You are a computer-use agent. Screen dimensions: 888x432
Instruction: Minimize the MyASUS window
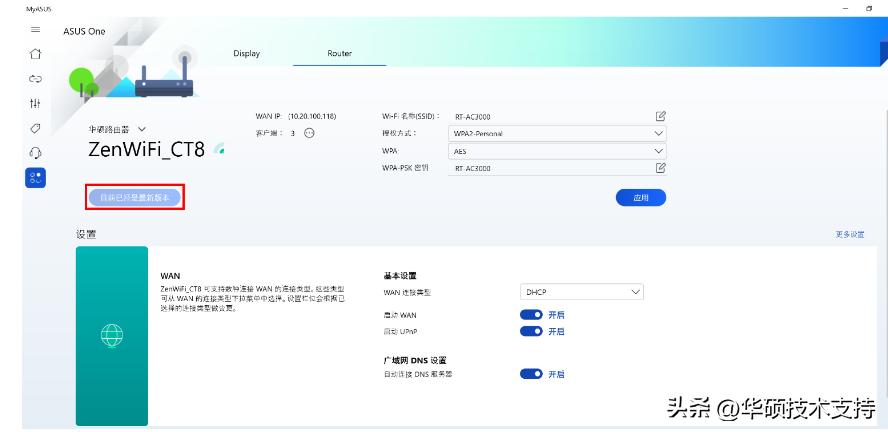click(x=845, y=8)
